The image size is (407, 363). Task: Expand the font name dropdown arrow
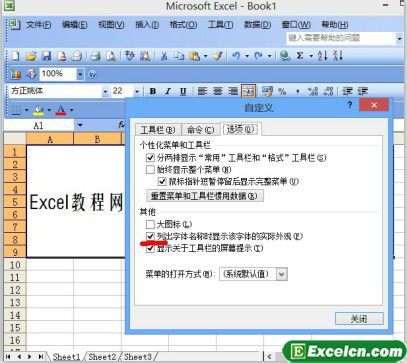(105, 91)
